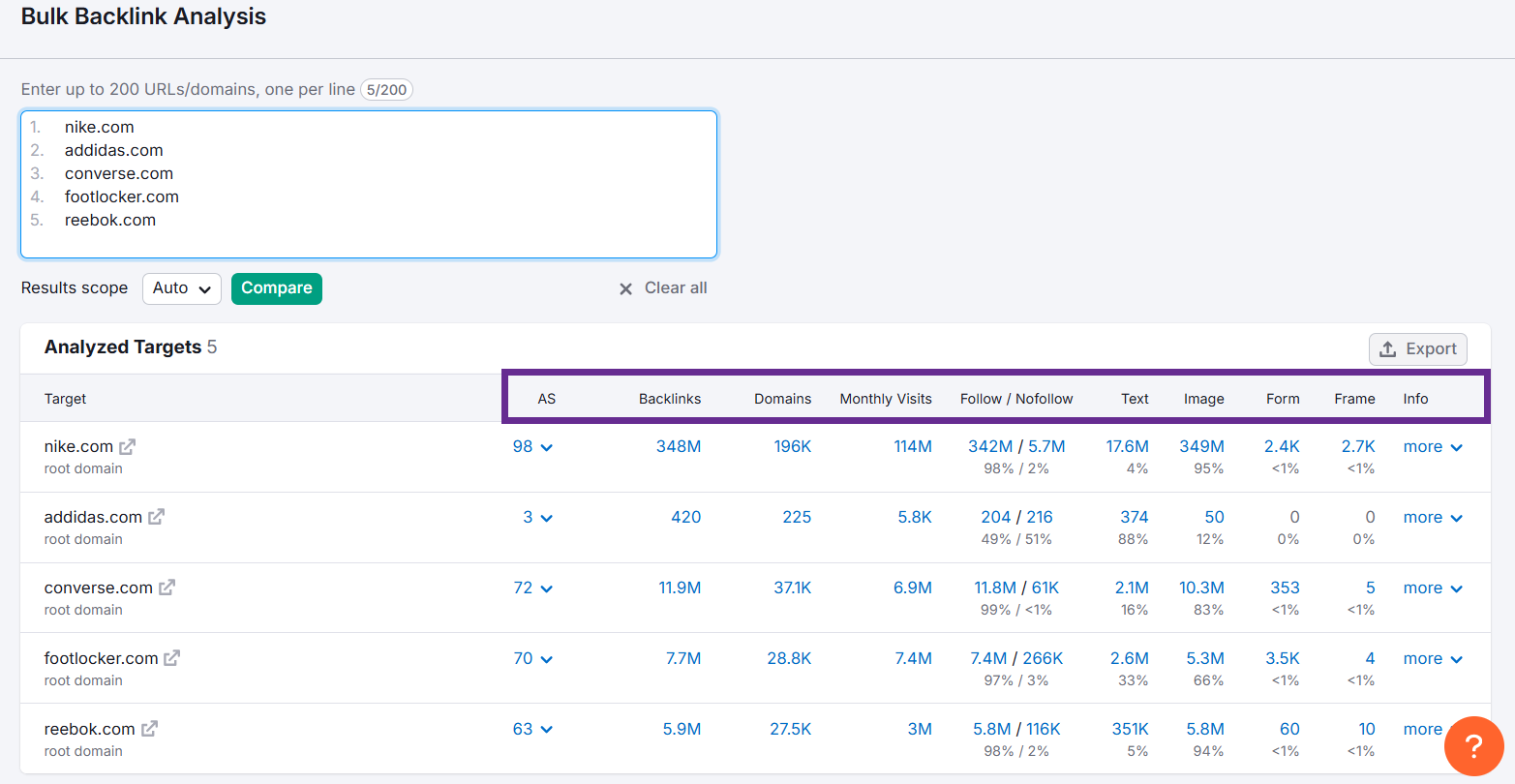Expand more info for footlocker.com

pyautogui.click(x=1433, y=658)
